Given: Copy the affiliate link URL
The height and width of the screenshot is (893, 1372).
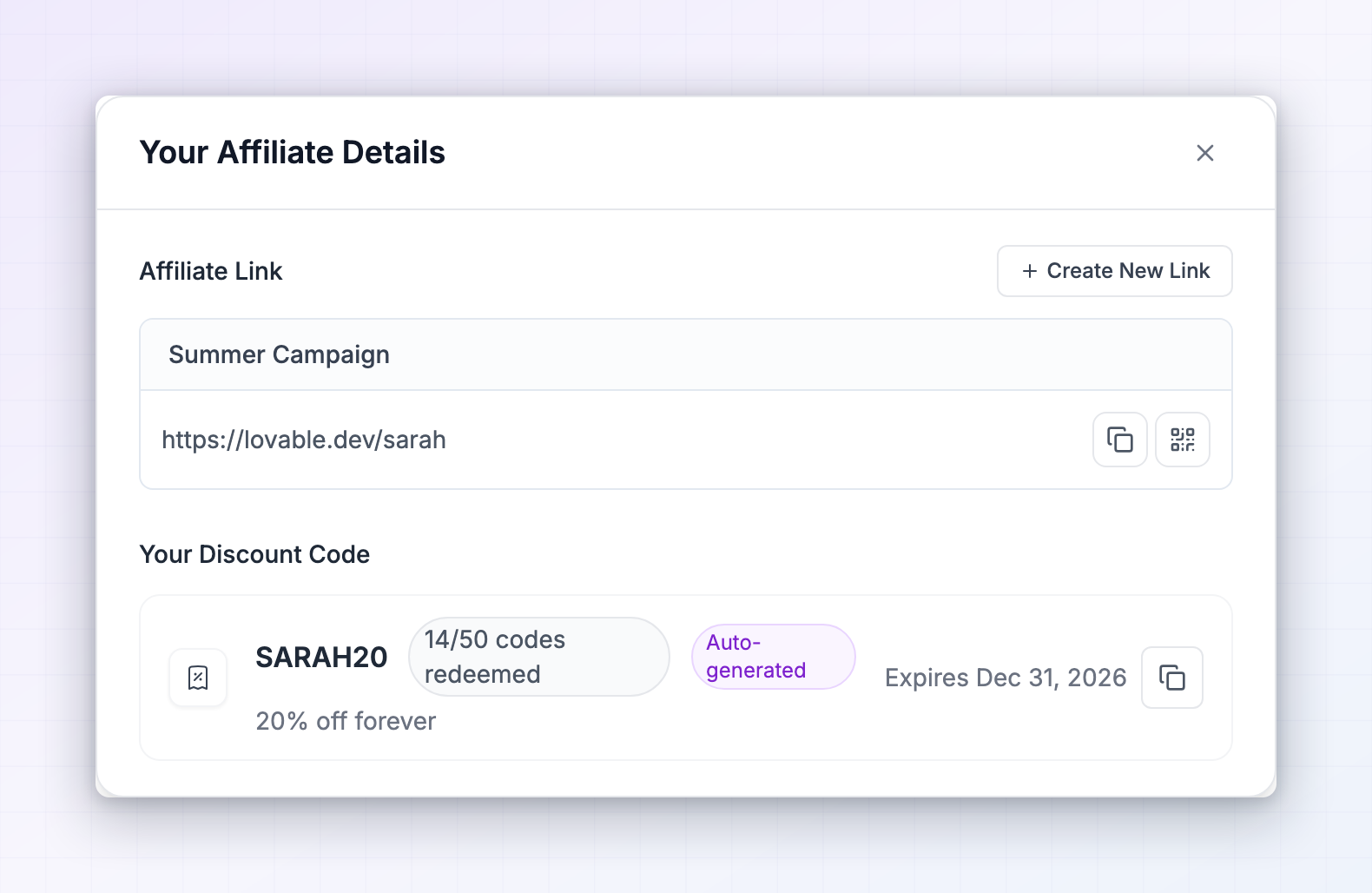Looking at the screenshot, I should (x=1120, y=440).
